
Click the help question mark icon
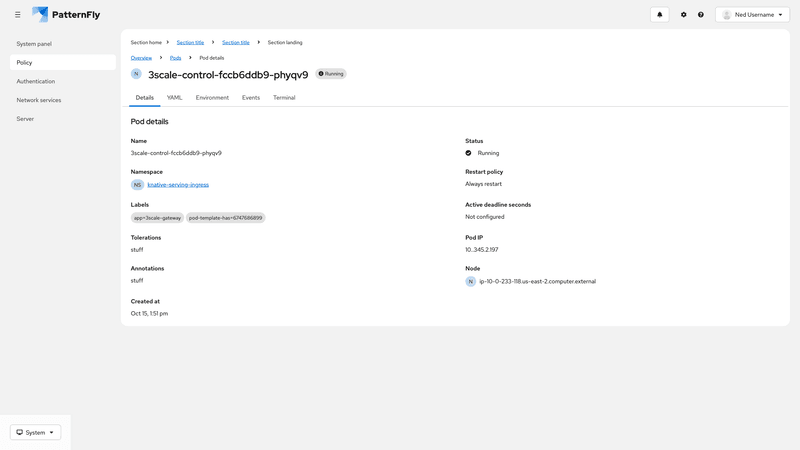pos(701,15)
